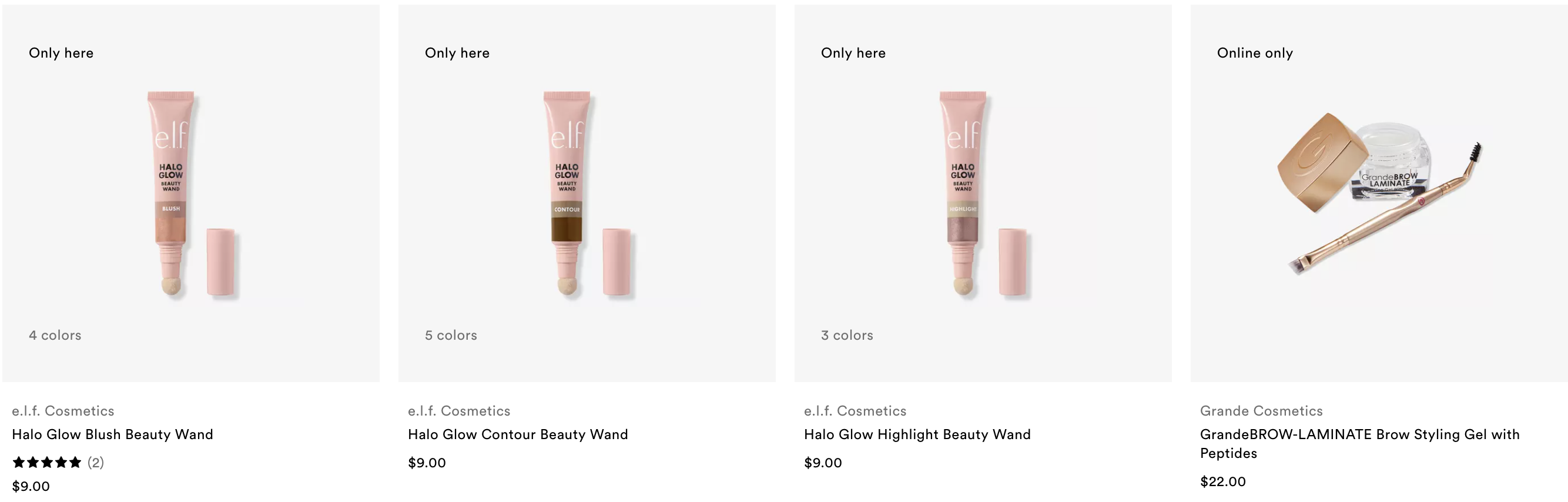Click the 3 colors label on the Highlight Wand
This screenshot has height=502, width=1568.
click(847, 335)
